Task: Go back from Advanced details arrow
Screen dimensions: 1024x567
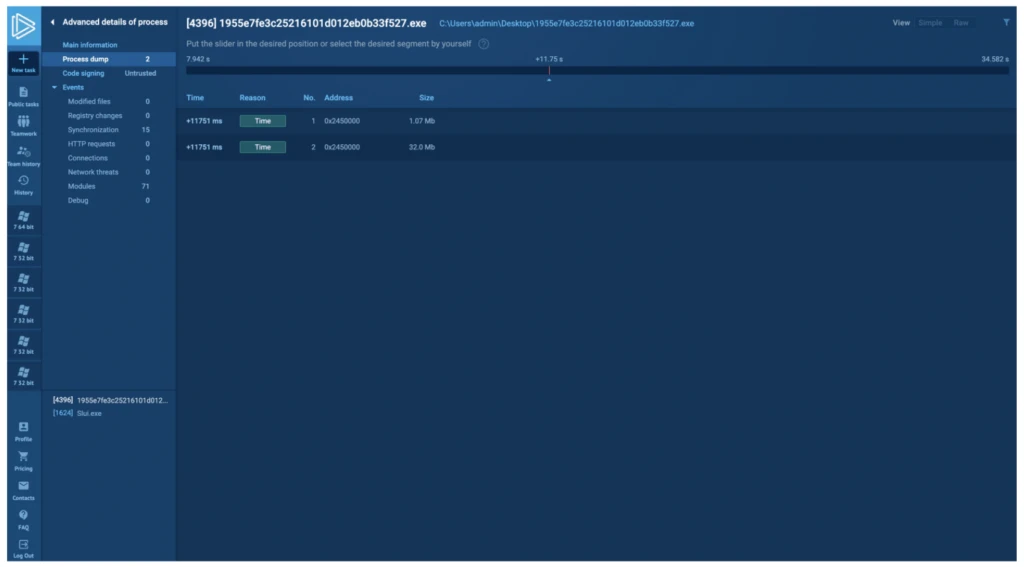Action: click(53, 22)
